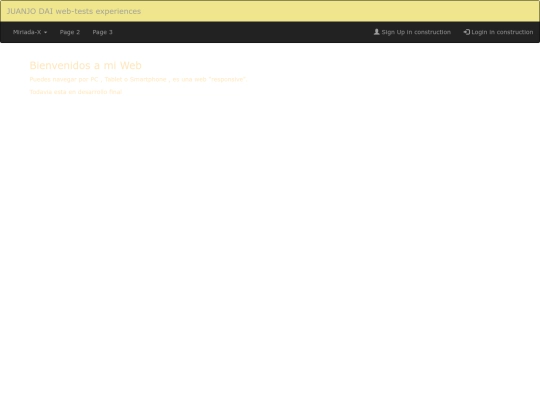The image size is (540, 405).
Task: Click the Todavia esta en desarrollo final text
Action: pos(76,92)
